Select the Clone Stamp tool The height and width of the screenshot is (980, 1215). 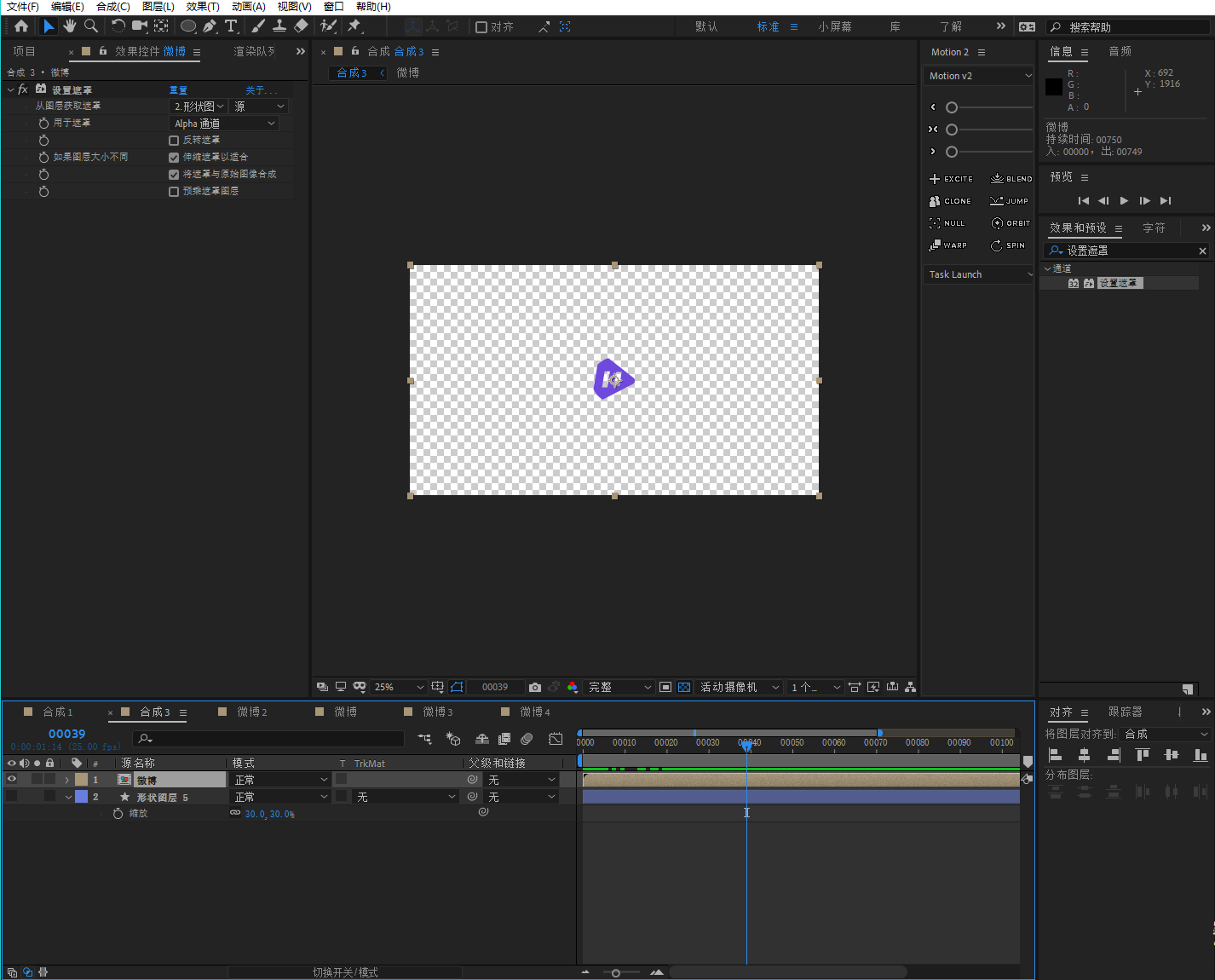click(x=279, y=26)
